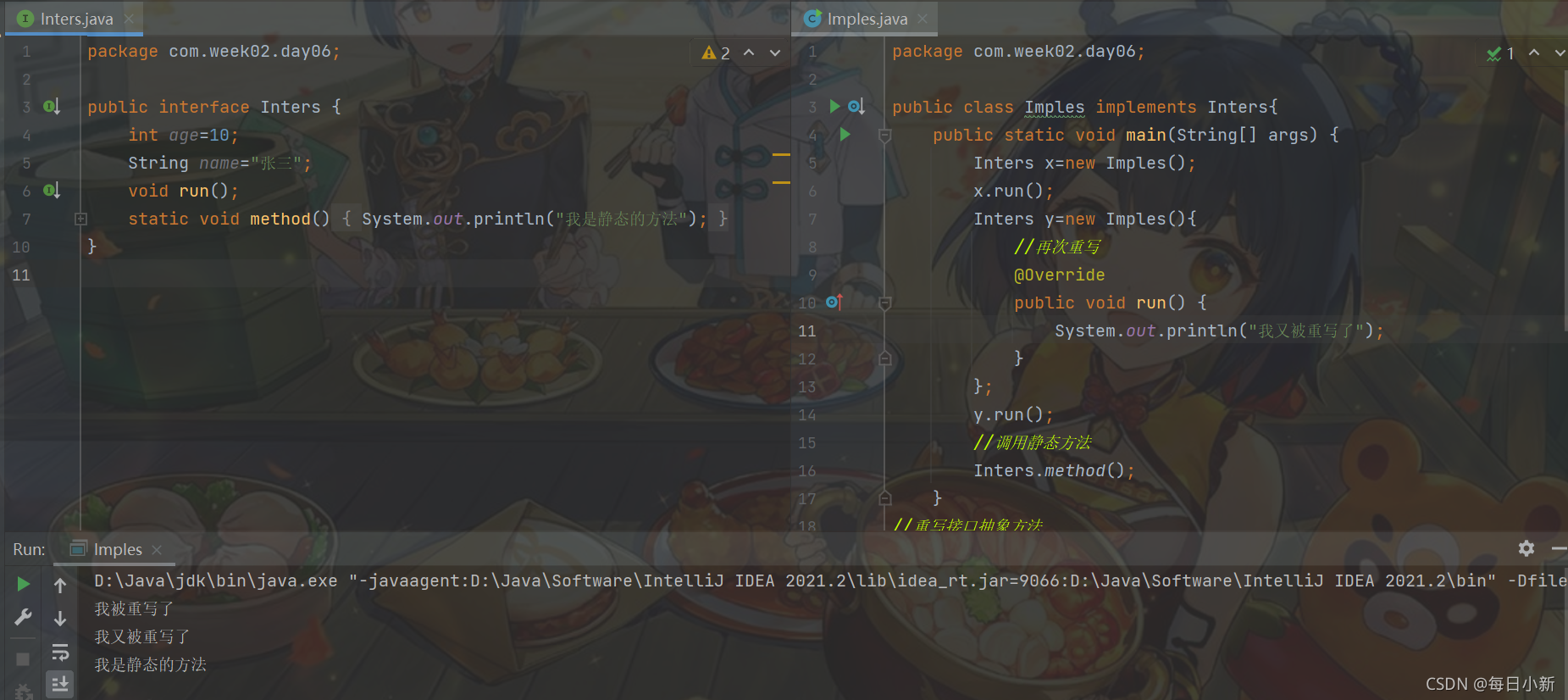
Task: Open Run panel settings gear
Action: 1526,548
